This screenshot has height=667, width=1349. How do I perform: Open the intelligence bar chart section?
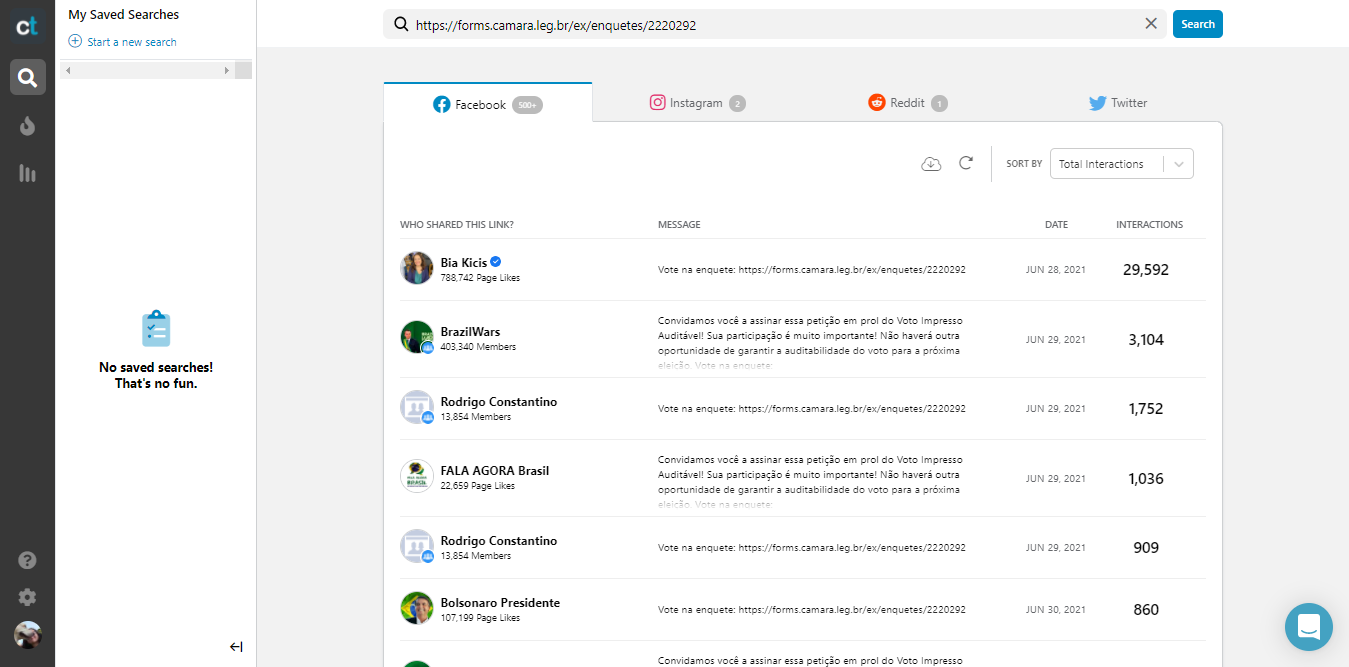click(27, 173)
